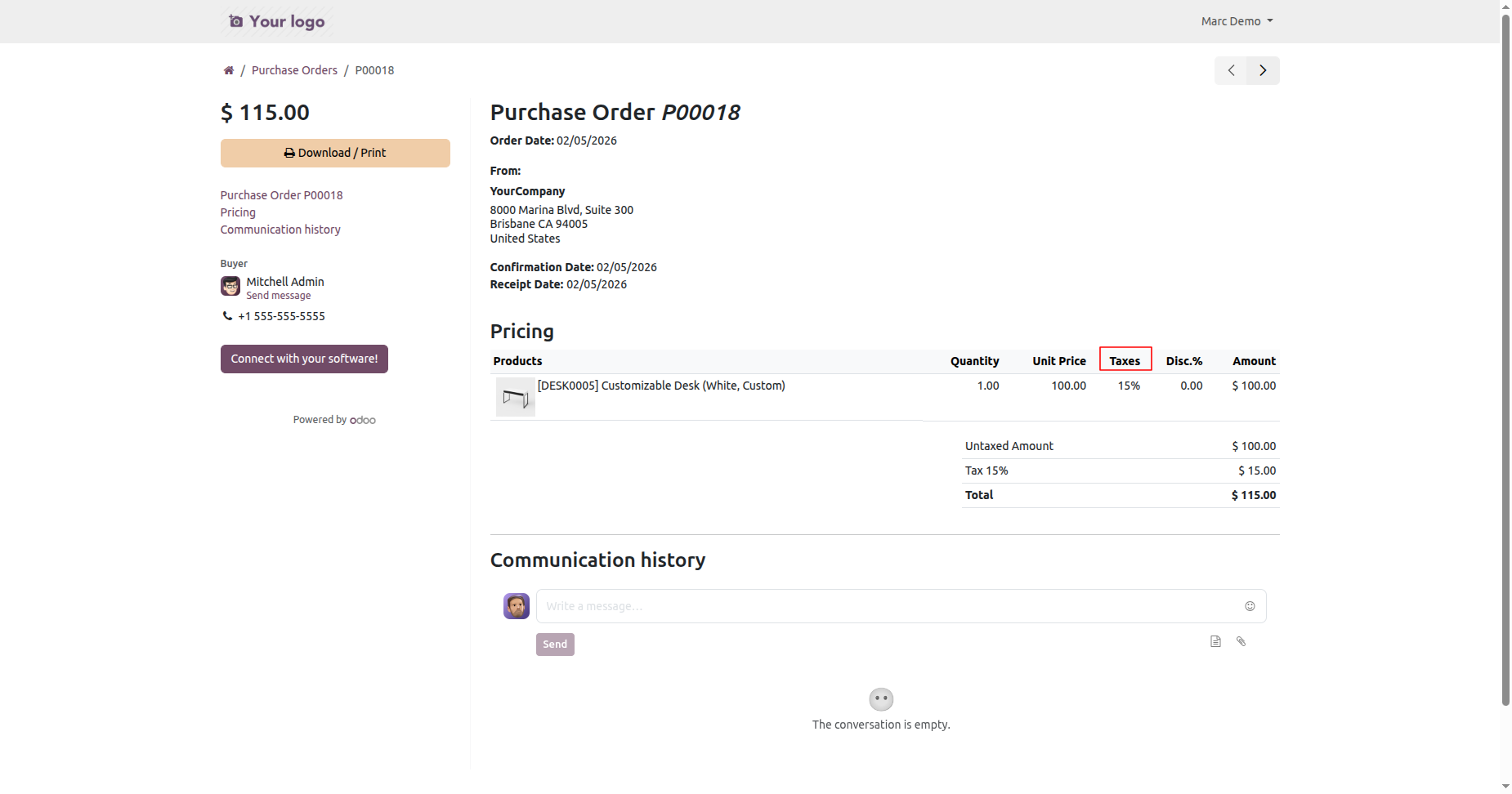Go to previous purchase order arrow
The image size is (1512, 794).
1231,70
